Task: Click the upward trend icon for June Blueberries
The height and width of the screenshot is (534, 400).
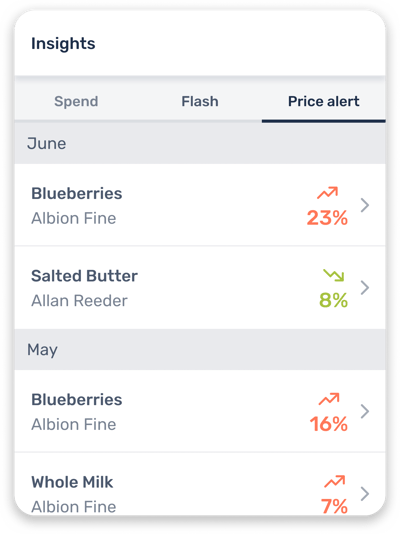Action: [327, 193]
